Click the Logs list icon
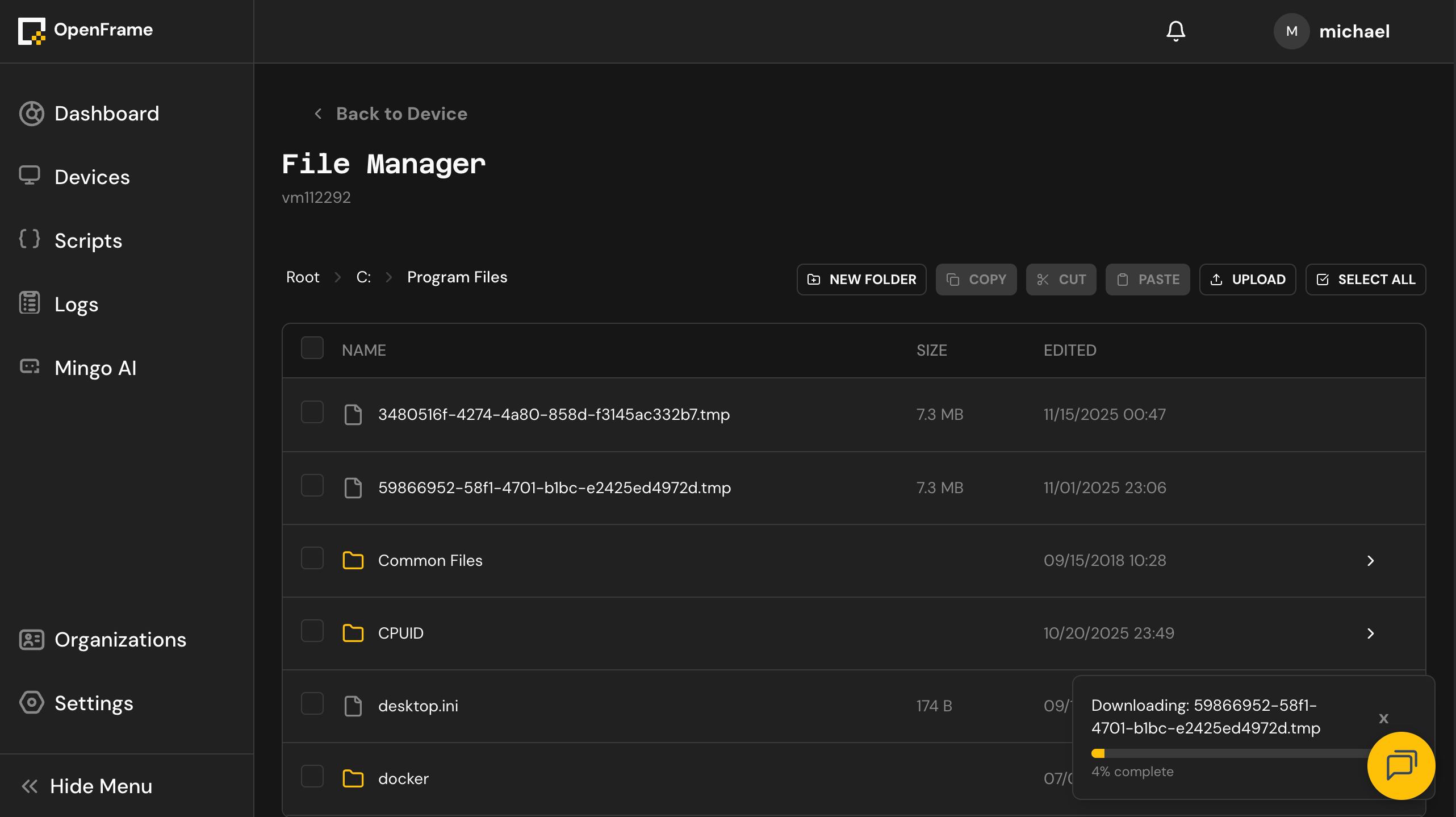The image size is (1456, 817). tap(30, 303)
